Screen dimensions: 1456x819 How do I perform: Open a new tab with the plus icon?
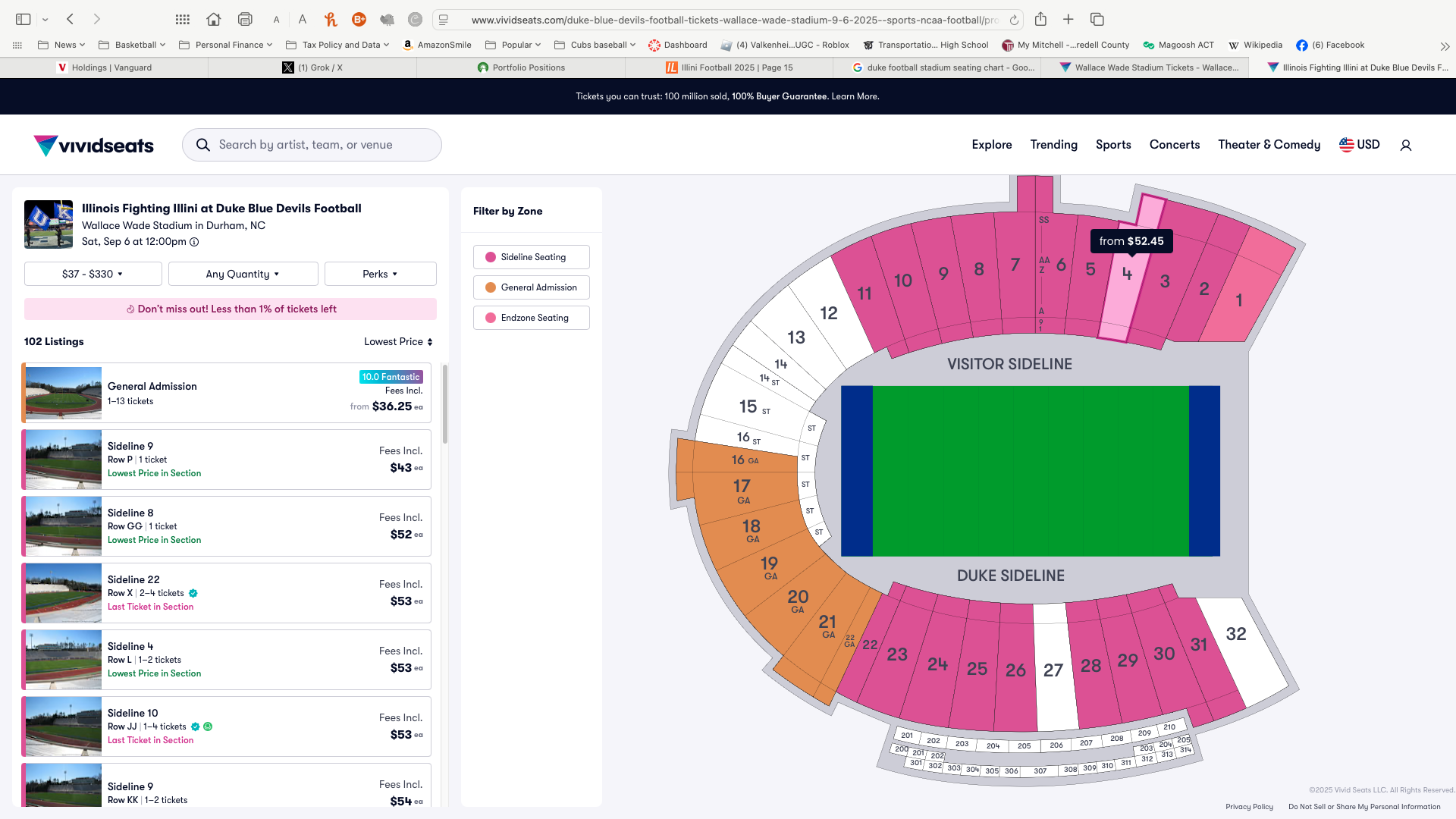(x=1068, y=20)
